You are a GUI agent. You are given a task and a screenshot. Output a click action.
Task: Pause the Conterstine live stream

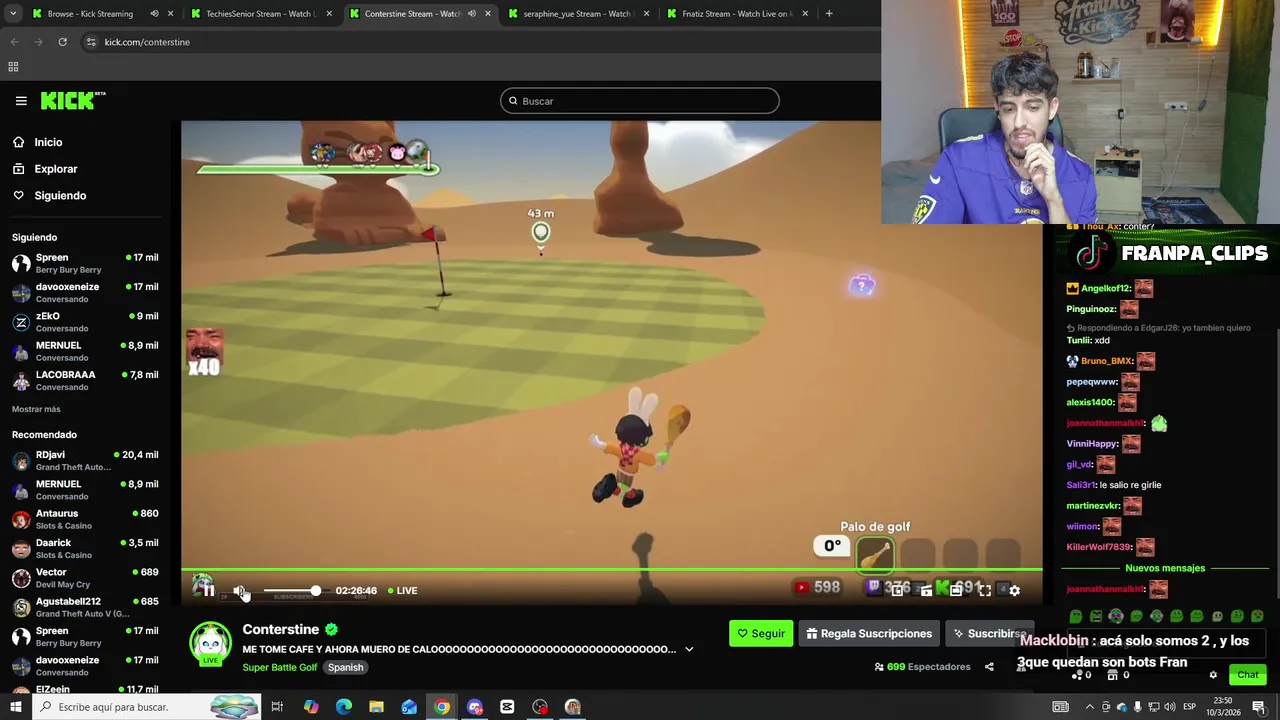(208, 590)
